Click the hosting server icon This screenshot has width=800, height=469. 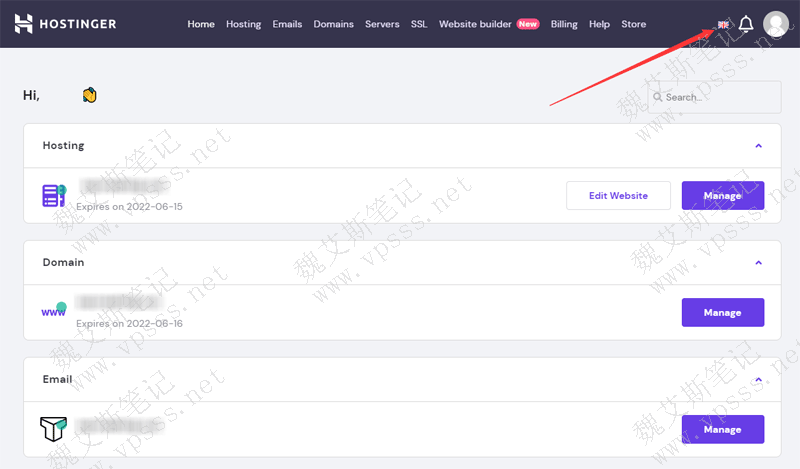[x=54, y=194]
